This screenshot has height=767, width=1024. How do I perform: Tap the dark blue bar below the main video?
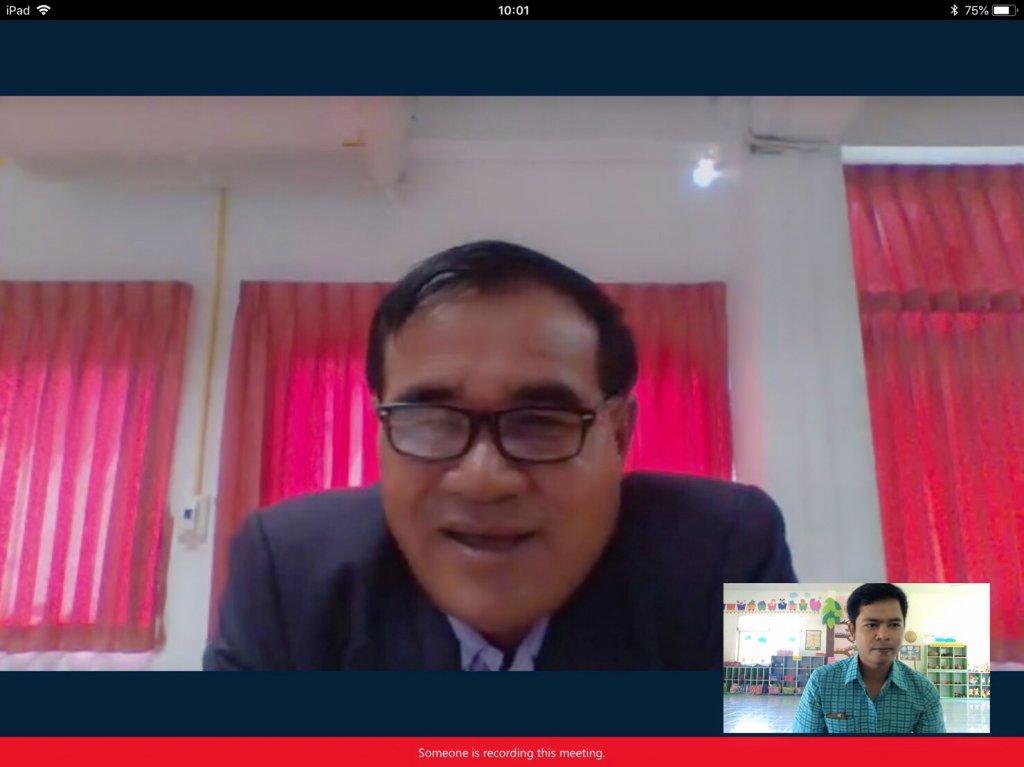tap(360, 703)
